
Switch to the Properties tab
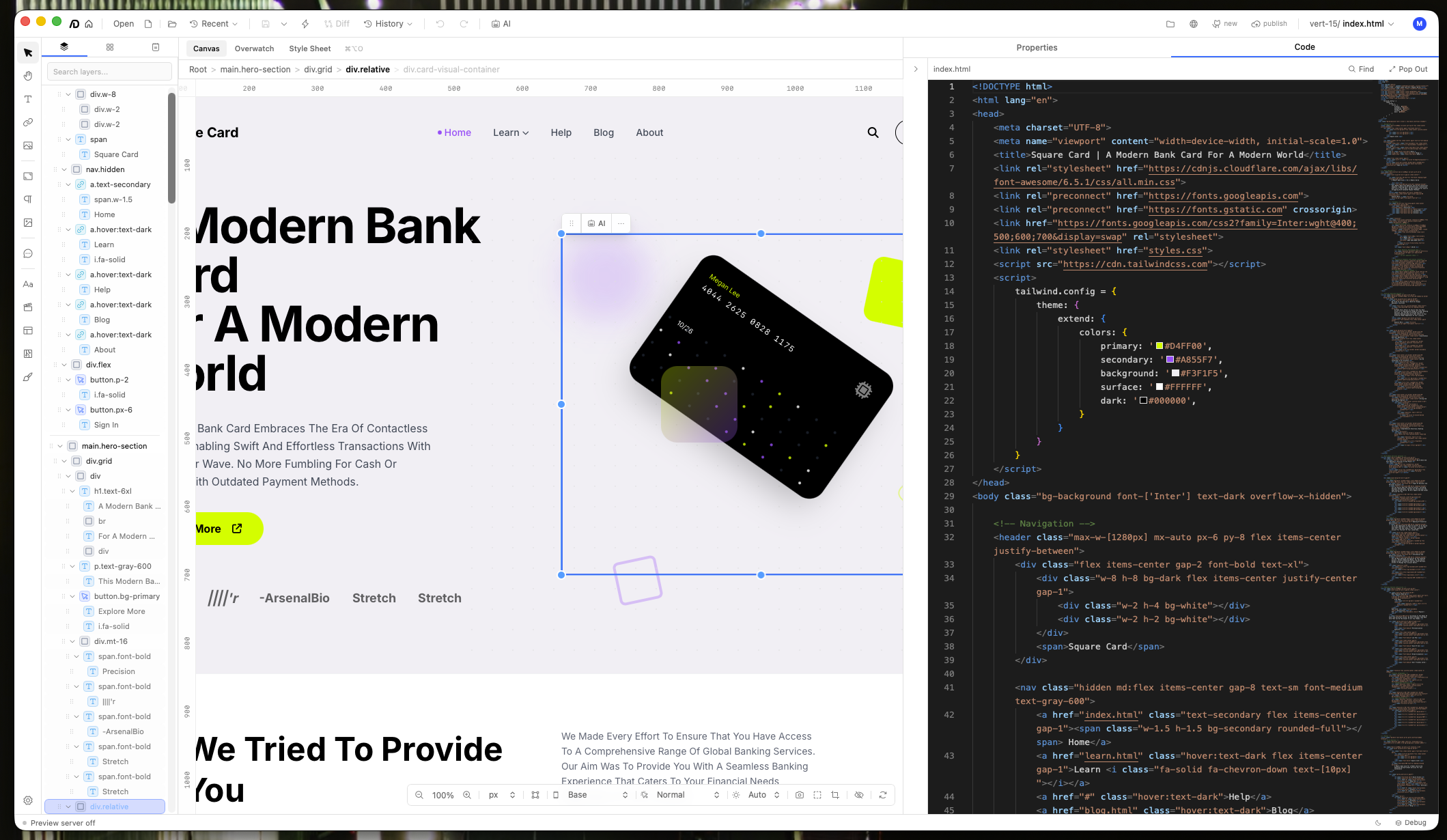1037,47
